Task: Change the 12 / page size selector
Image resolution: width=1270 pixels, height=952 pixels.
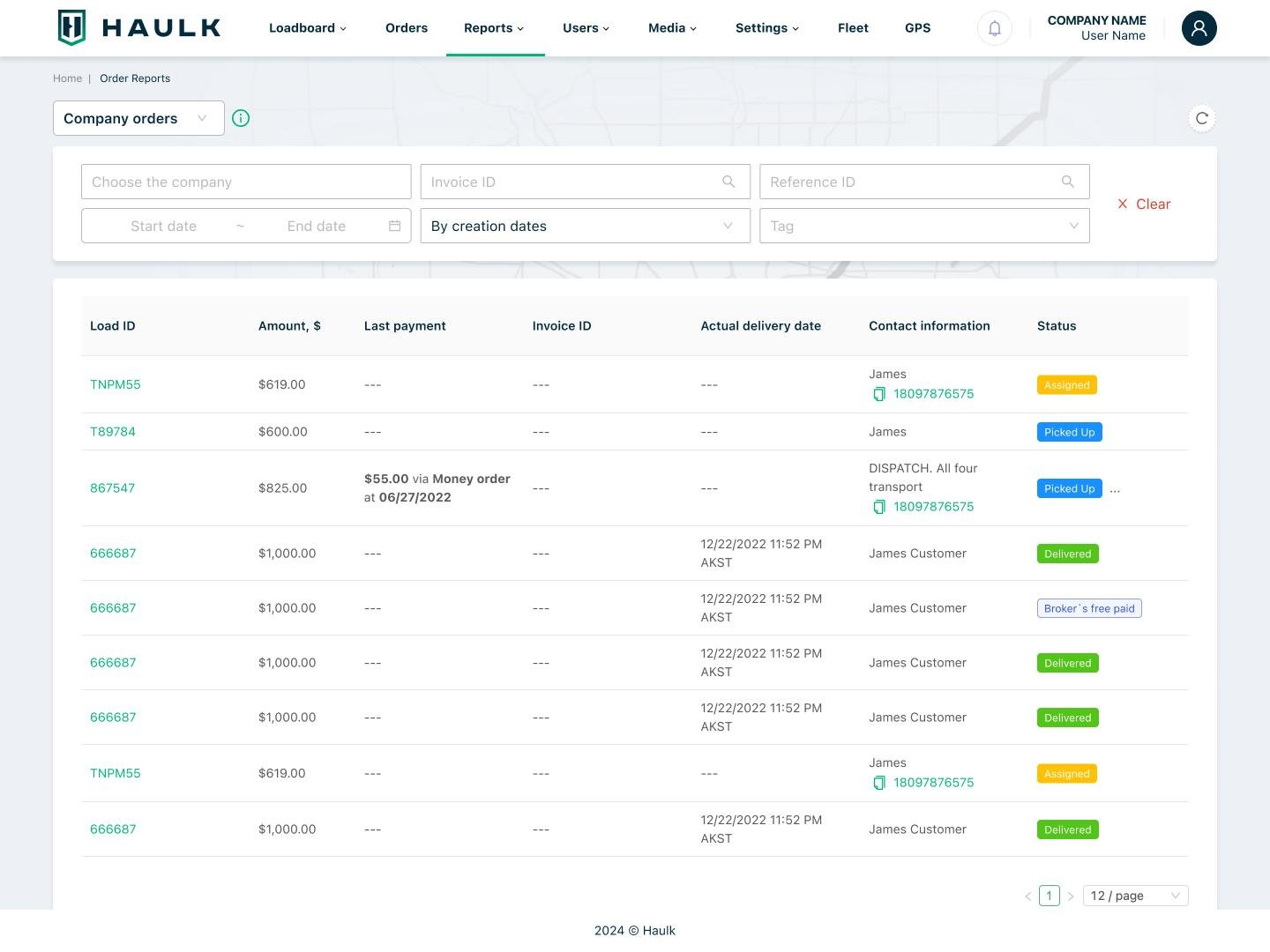Action: pos(1134,896)
